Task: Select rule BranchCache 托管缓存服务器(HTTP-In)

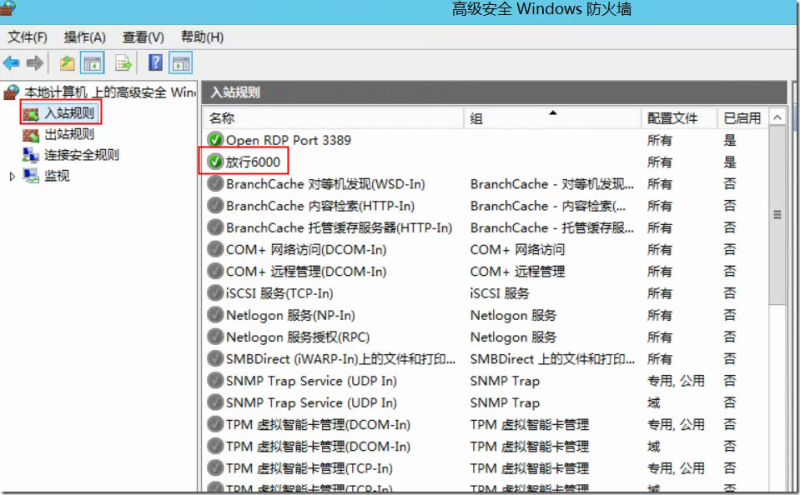Action: click(x=339, y=228)
